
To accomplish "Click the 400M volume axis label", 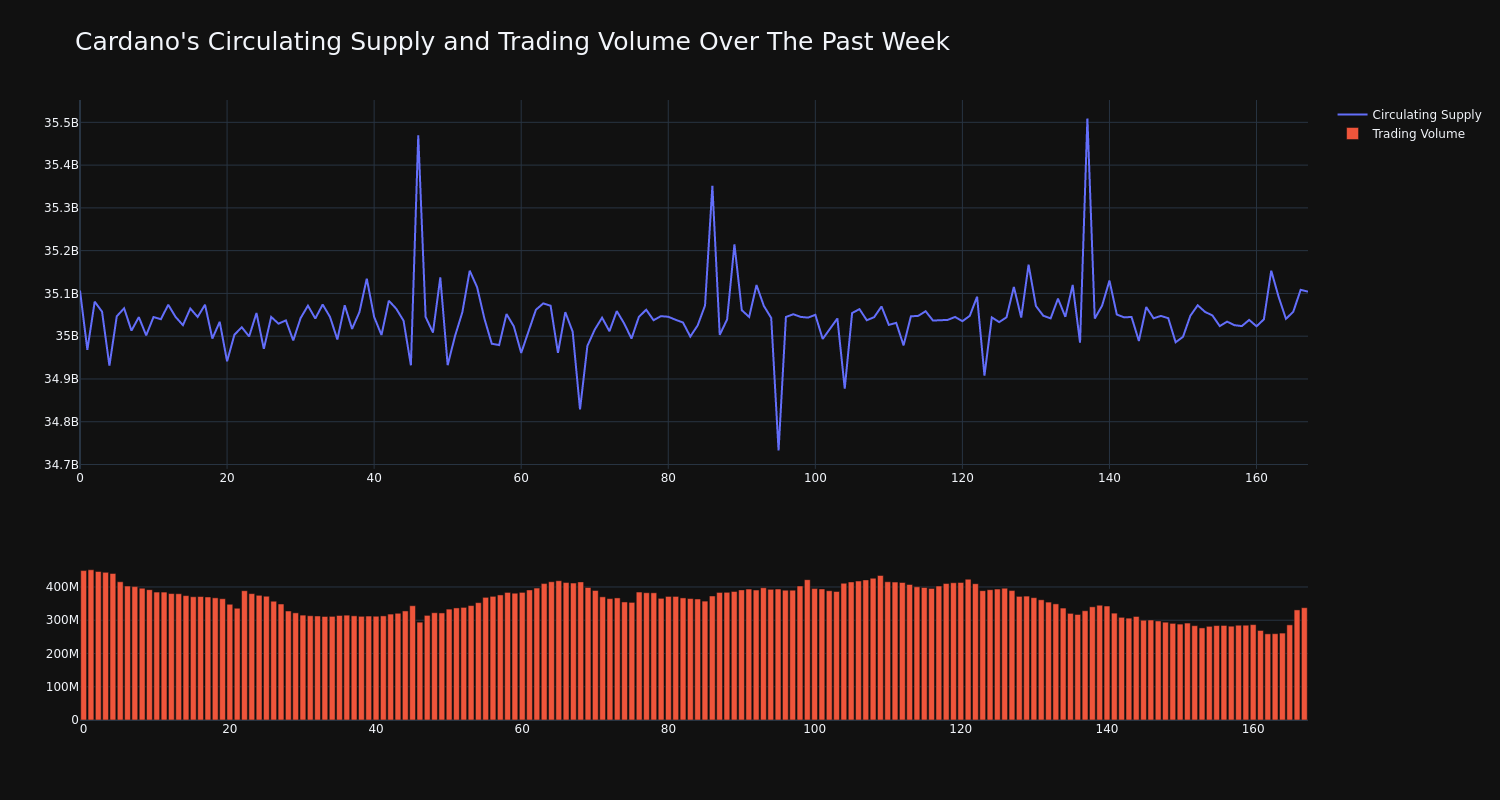I will [60, 587].
